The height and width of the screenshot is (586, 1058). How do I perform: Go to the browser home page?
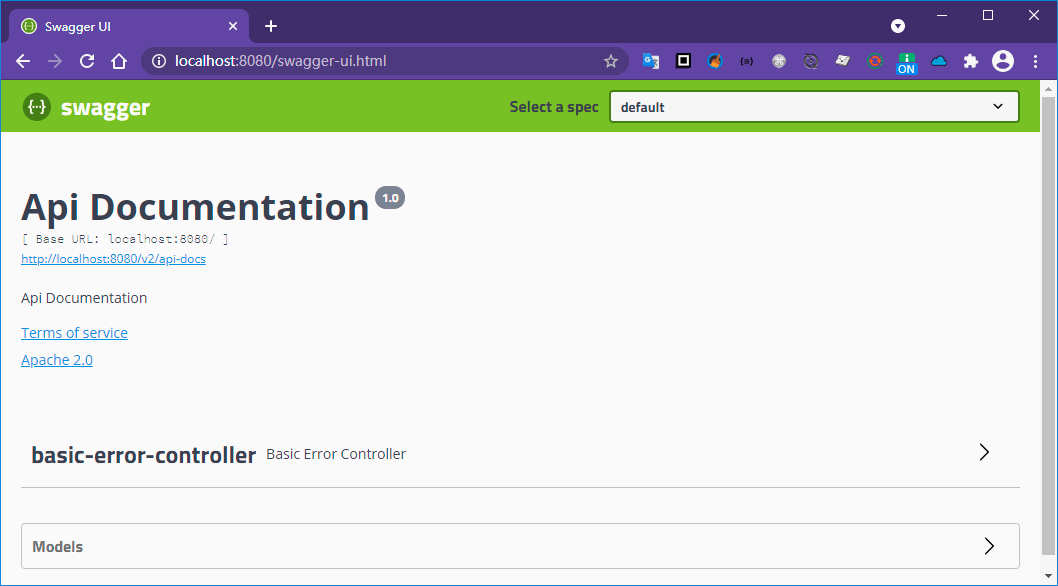(x=119, y=61)
